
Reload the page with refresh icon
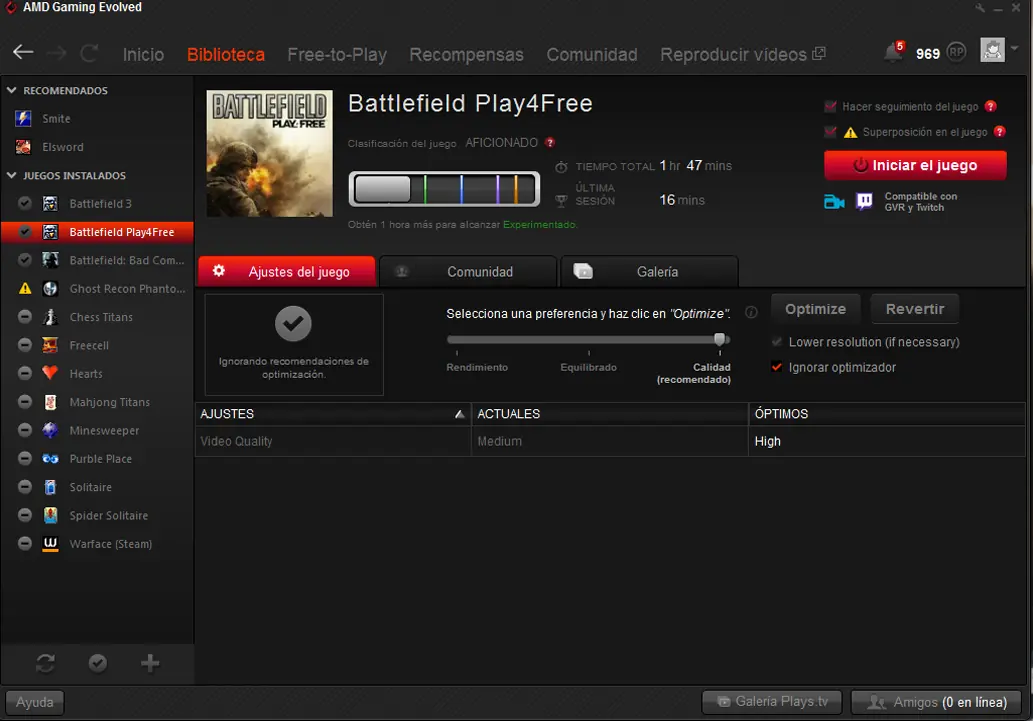tap(89, 53)
